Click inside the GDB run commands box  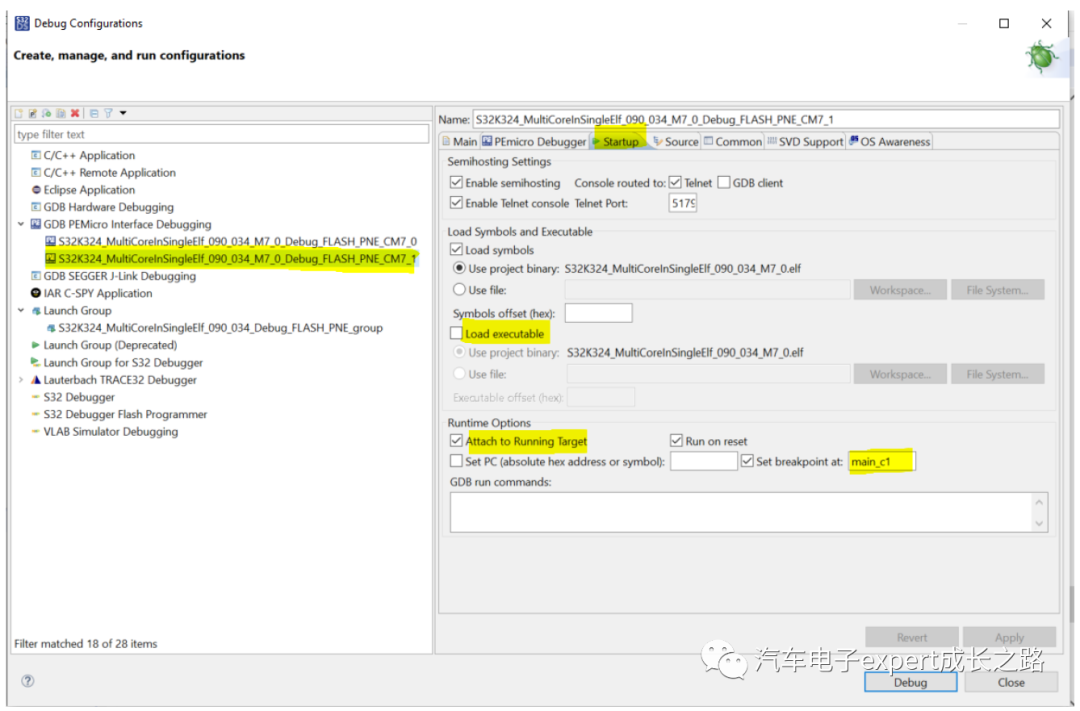click(x=741, y=512)
